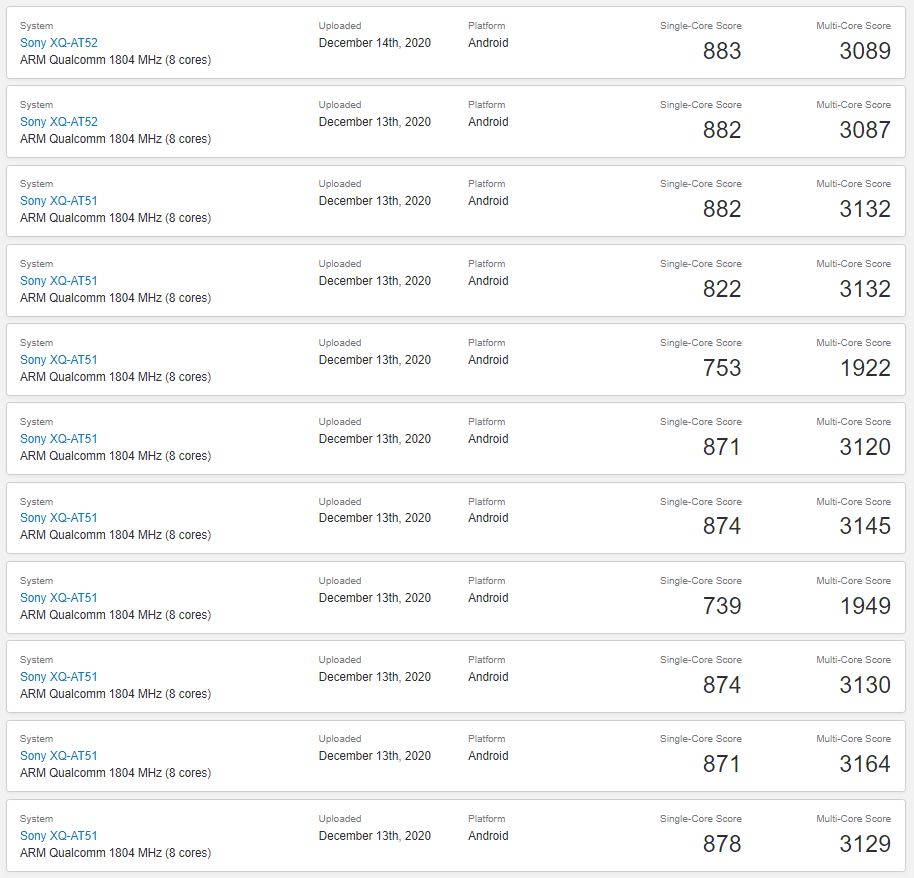The width and height of the screenshot is (914, 878).
Task: Click the 1922 multi-core score value
Action: click(865, 368)
